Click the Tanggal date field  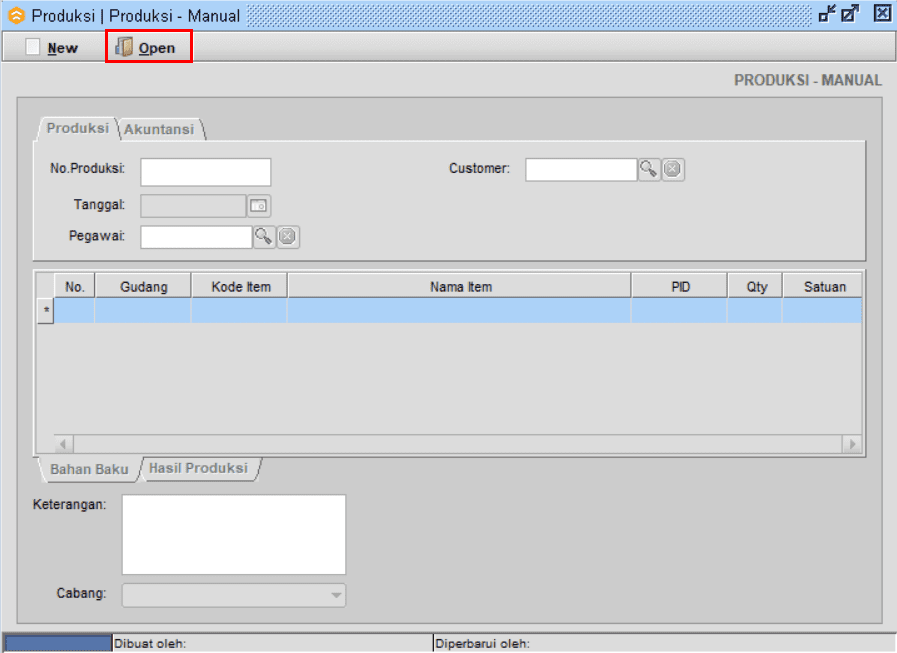click(193, 206)
